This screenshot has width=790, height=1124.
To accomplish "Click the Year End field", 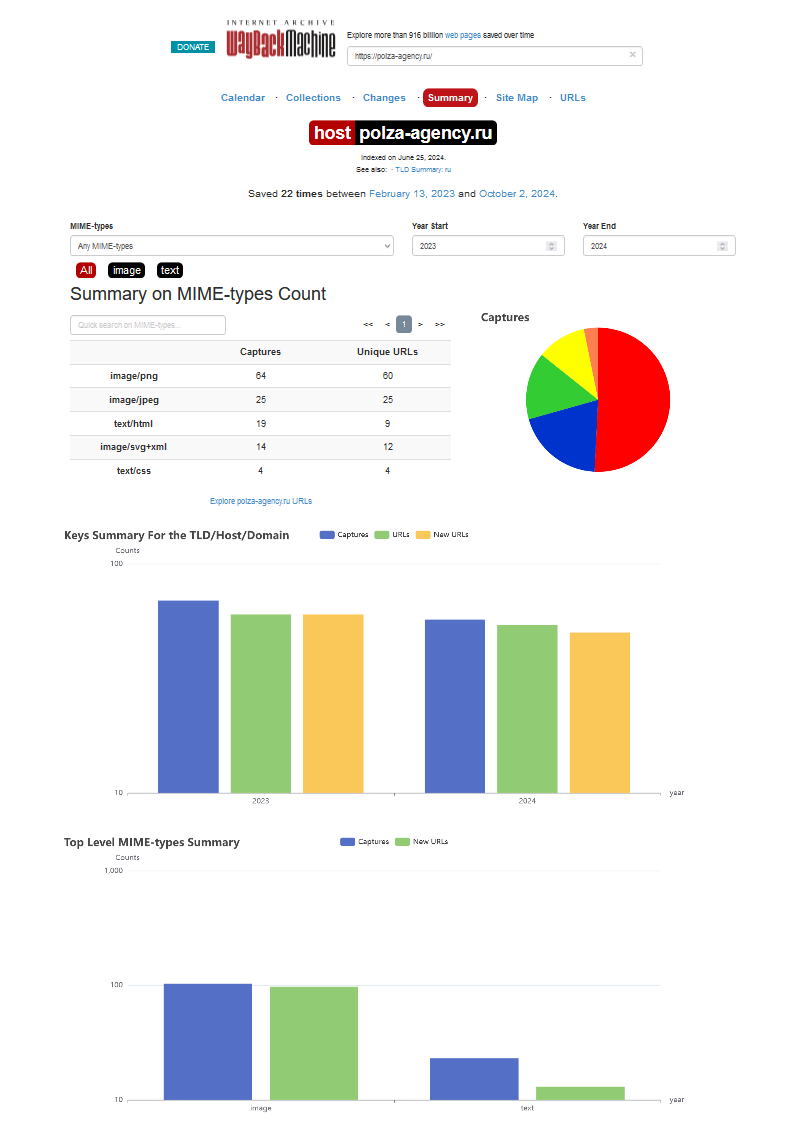I will click(659, 246).
